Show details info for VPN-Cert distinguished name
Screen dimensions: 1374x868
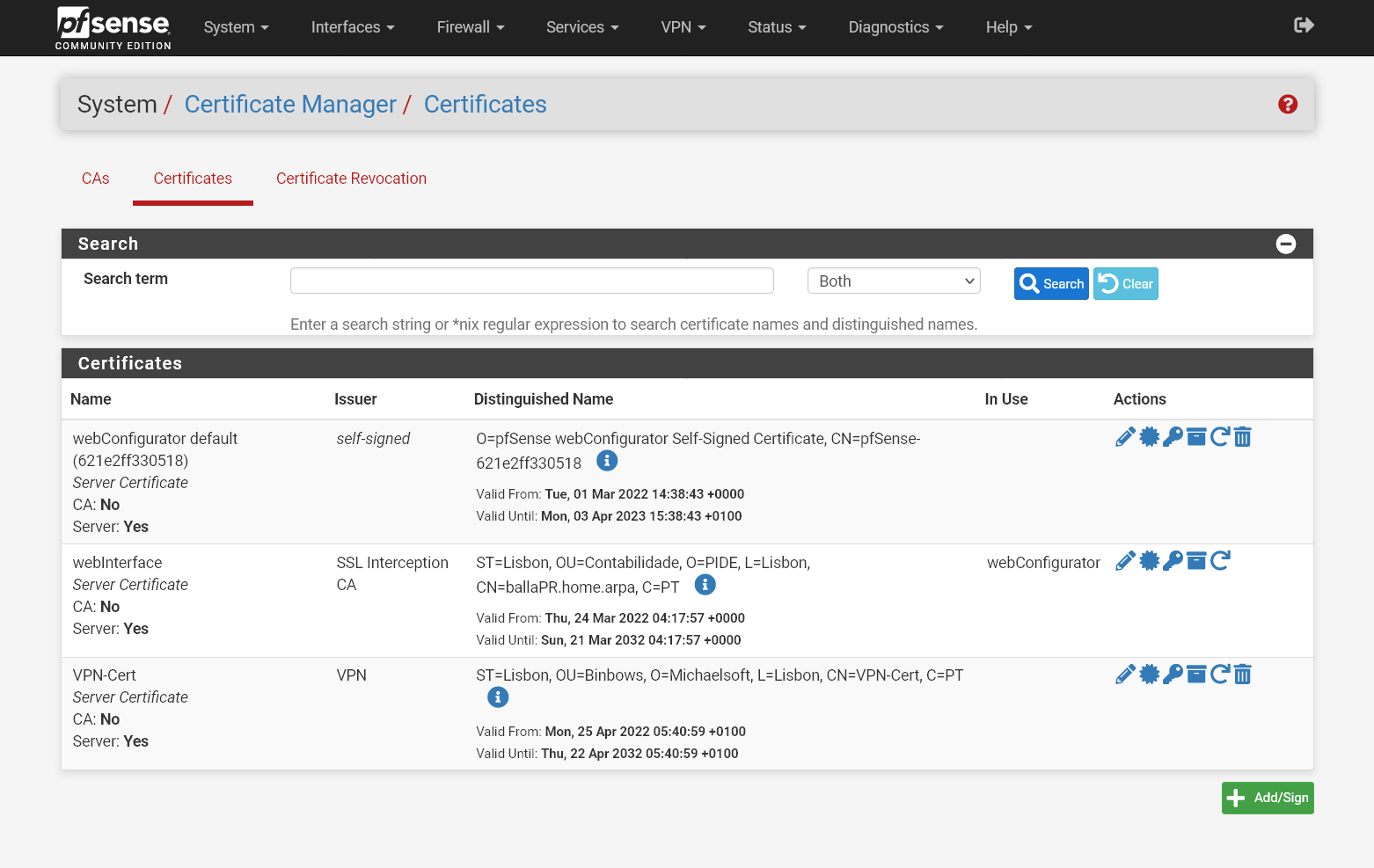click(498, 697)
